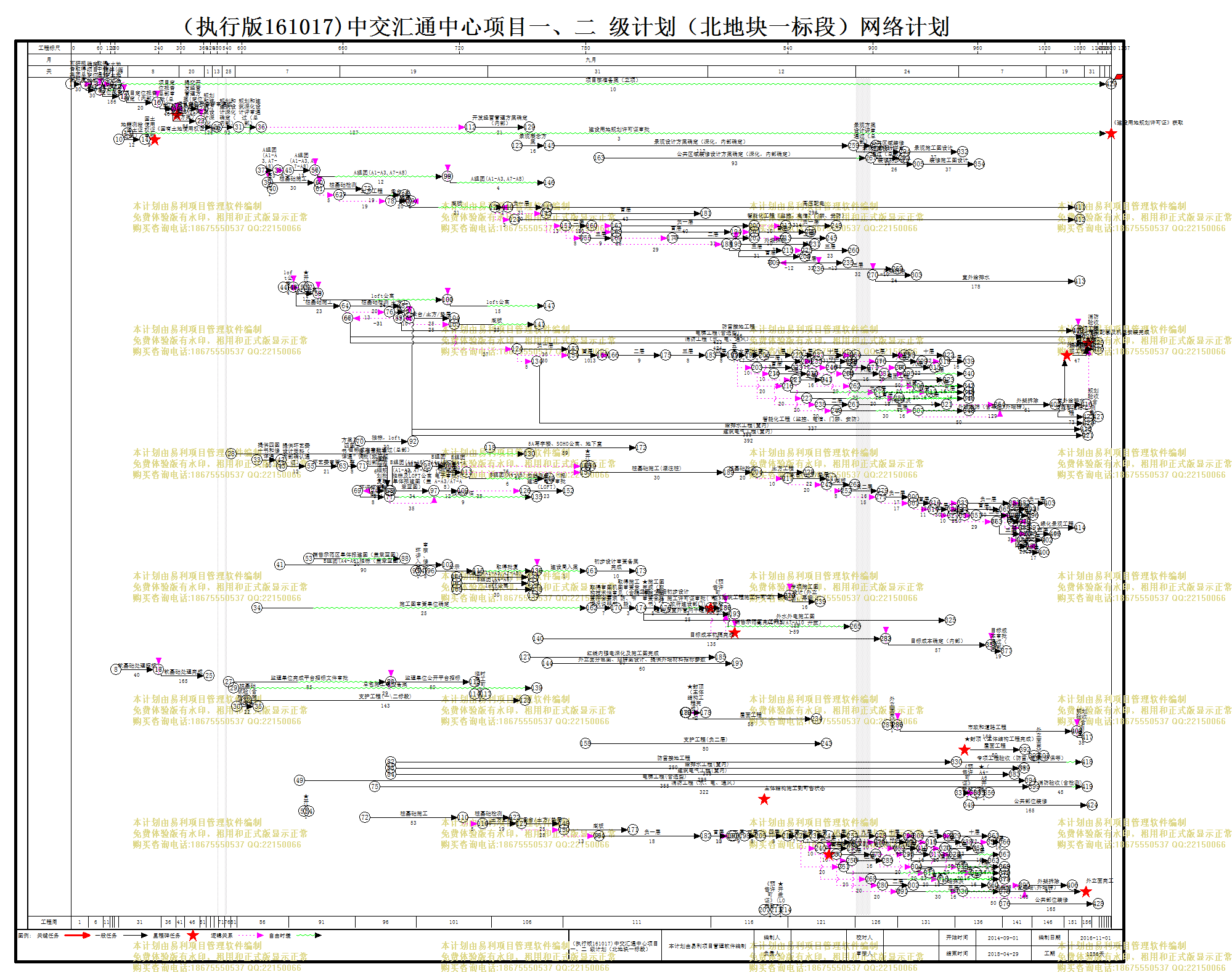The image size is (1232, 972).
Task: Select node 147 ending loft公寓 task
Action: coord(549,306)
